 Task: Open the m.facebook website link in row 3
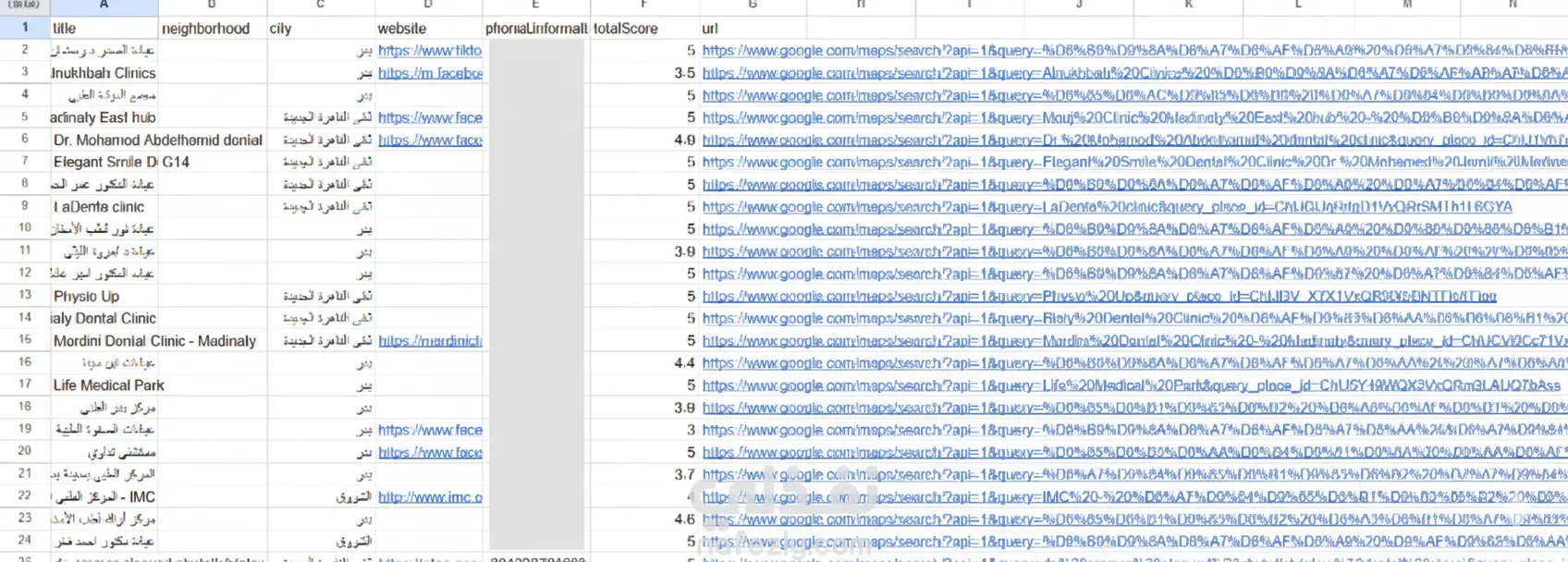[430, 72]
